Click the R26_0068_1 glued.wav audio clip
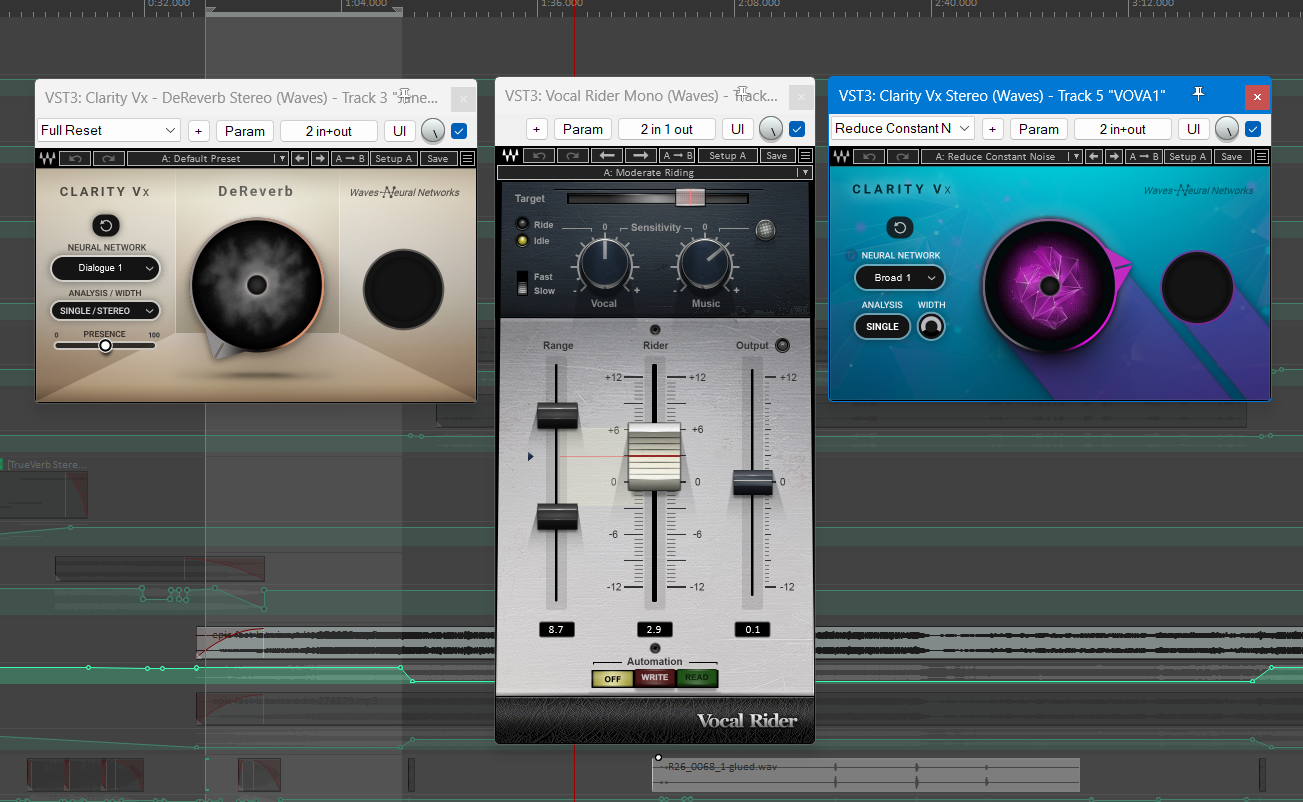Viewport: 1303px width, 802px height. (866, 774)
